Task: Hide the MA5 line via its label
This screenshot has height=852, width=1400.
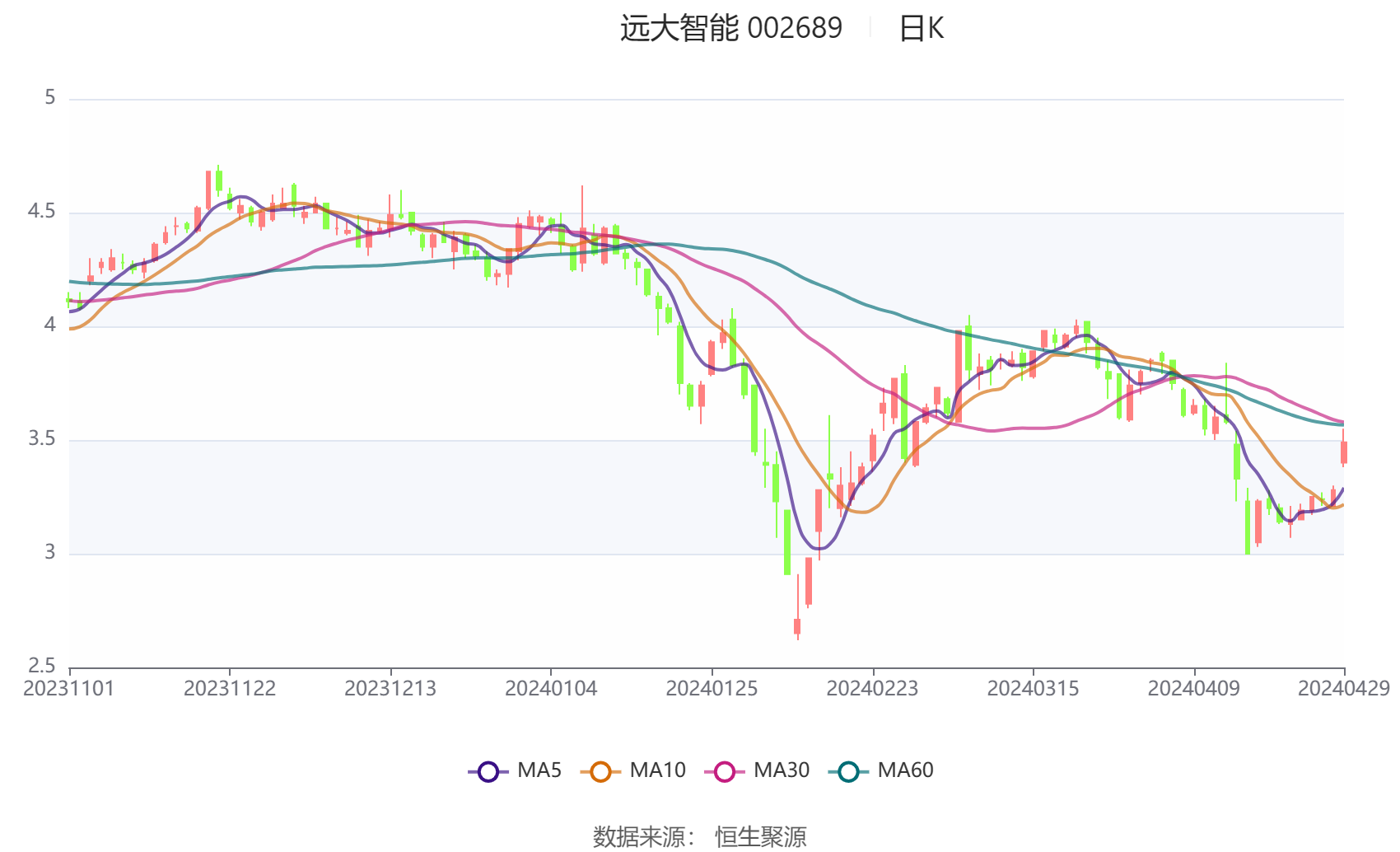Action: (539, 770)
